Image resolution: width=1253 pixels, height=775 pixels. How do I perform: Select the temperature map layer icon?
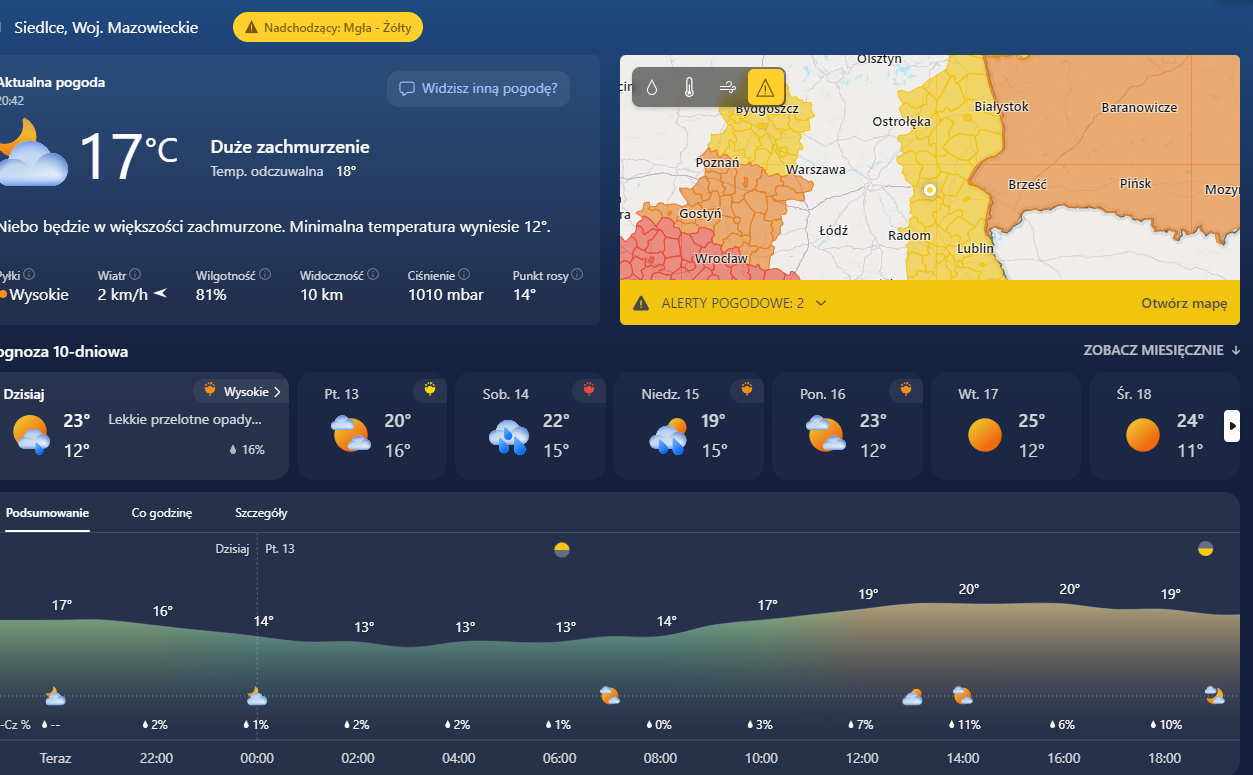689,87
